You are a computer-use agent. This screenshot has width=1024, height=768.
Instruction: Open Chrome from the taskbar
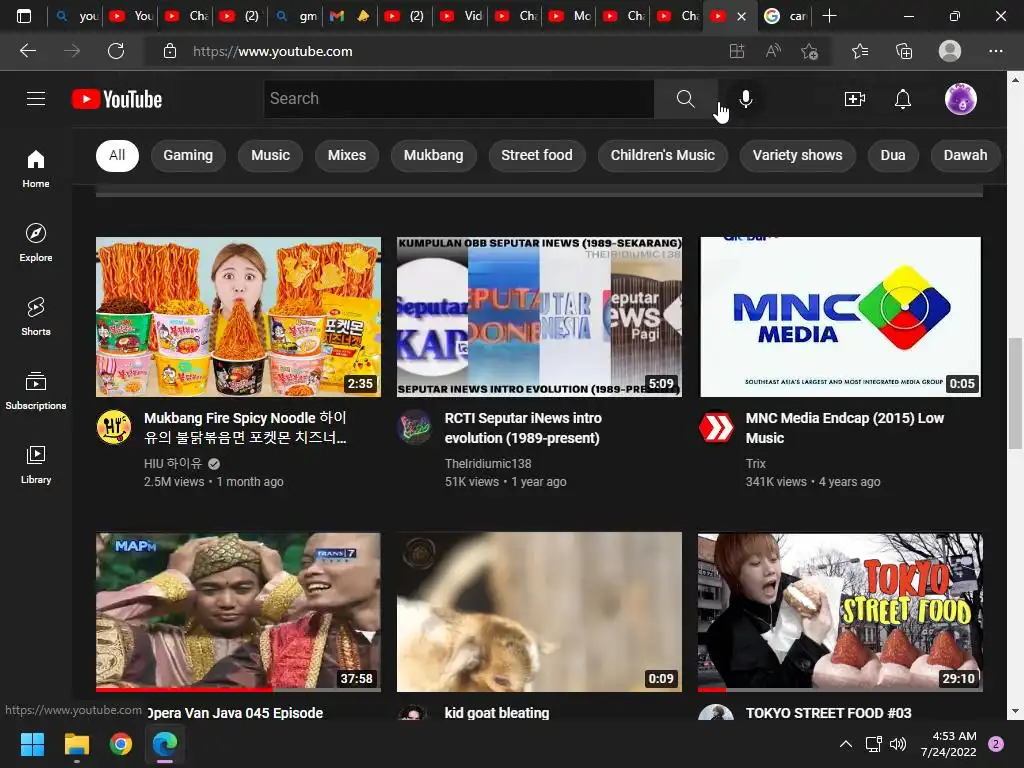click(x=121, y=744)
